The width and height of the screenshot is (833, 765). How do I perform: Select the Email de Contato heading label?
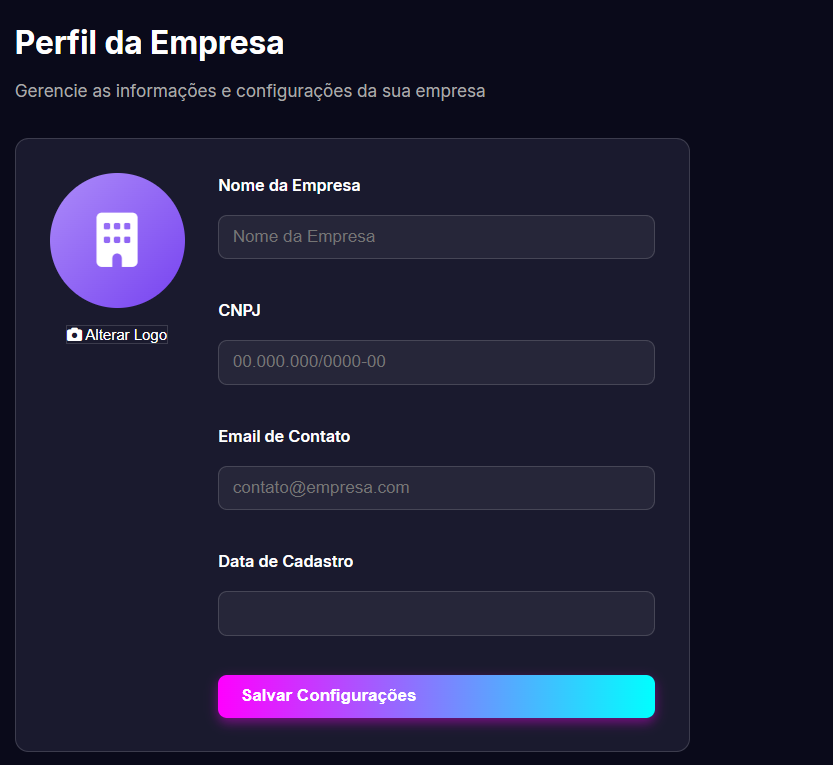coord(284,436)
